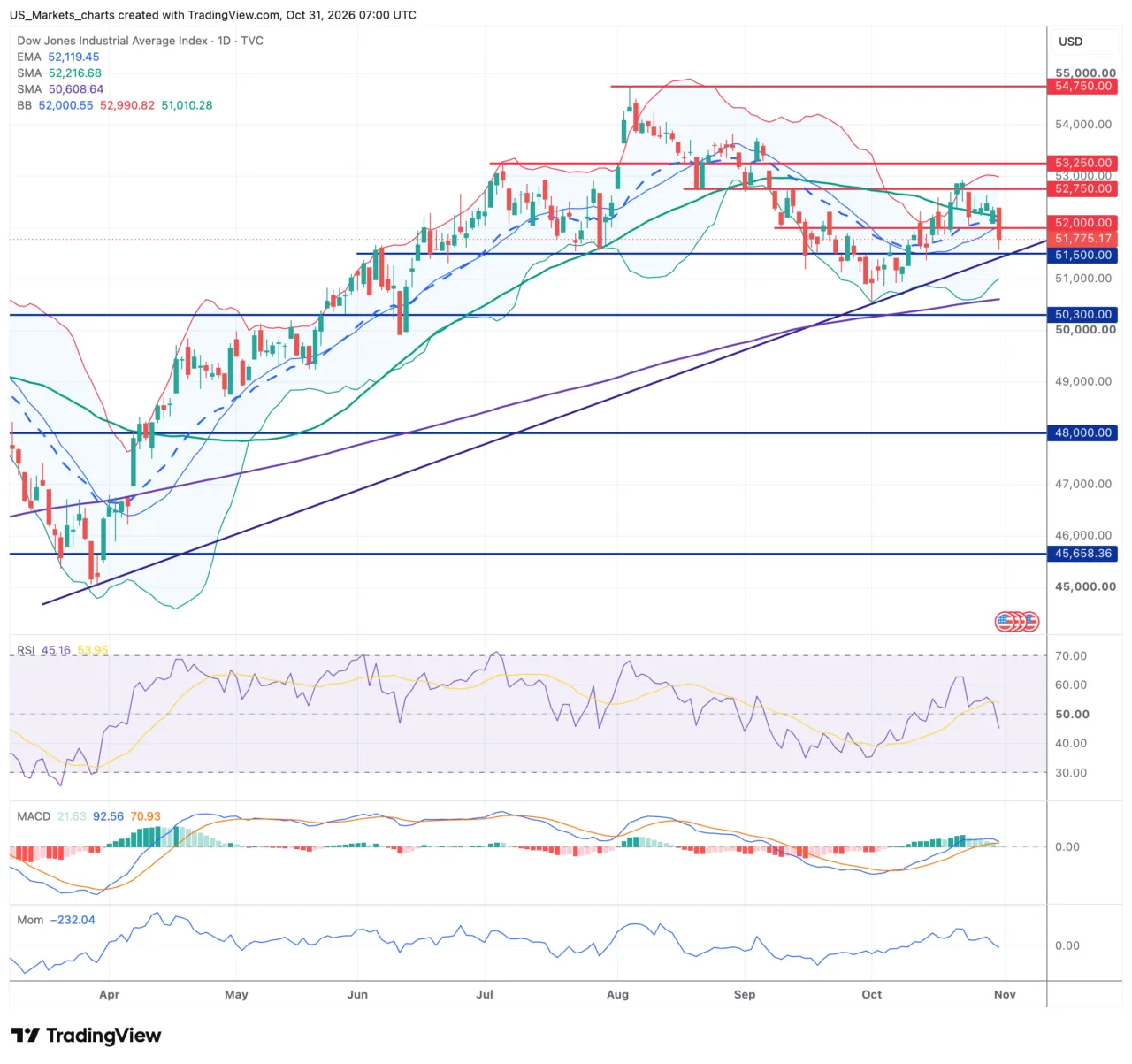Image resolution: width=1132 pixels, height=1064 pixels.
Task: Click the USD currency label
Action: (1070, 42)
